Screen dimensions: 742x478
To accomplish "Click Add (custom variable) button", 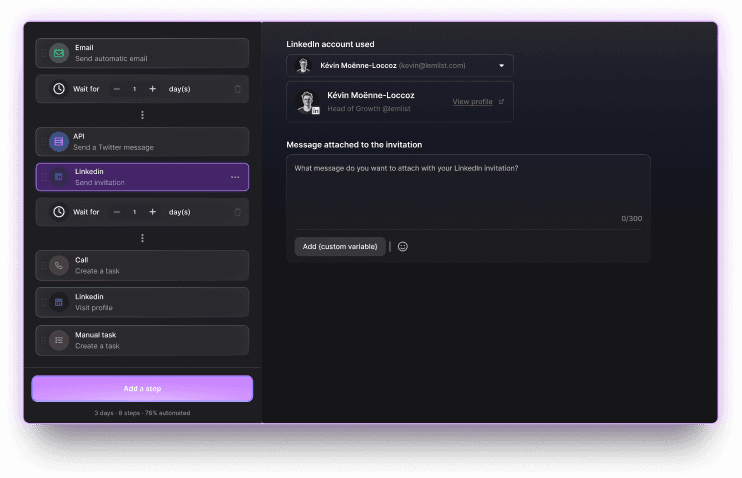I will click(x=340, y=247).
